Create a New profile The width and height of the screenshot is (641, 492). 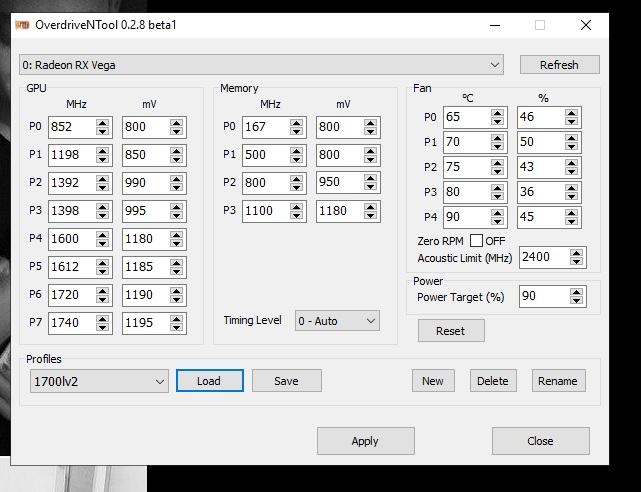433,381
